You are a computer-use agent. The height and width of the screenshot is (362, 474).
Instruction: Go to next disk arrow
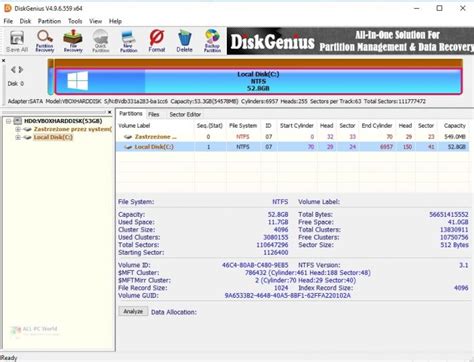point(21,69)
